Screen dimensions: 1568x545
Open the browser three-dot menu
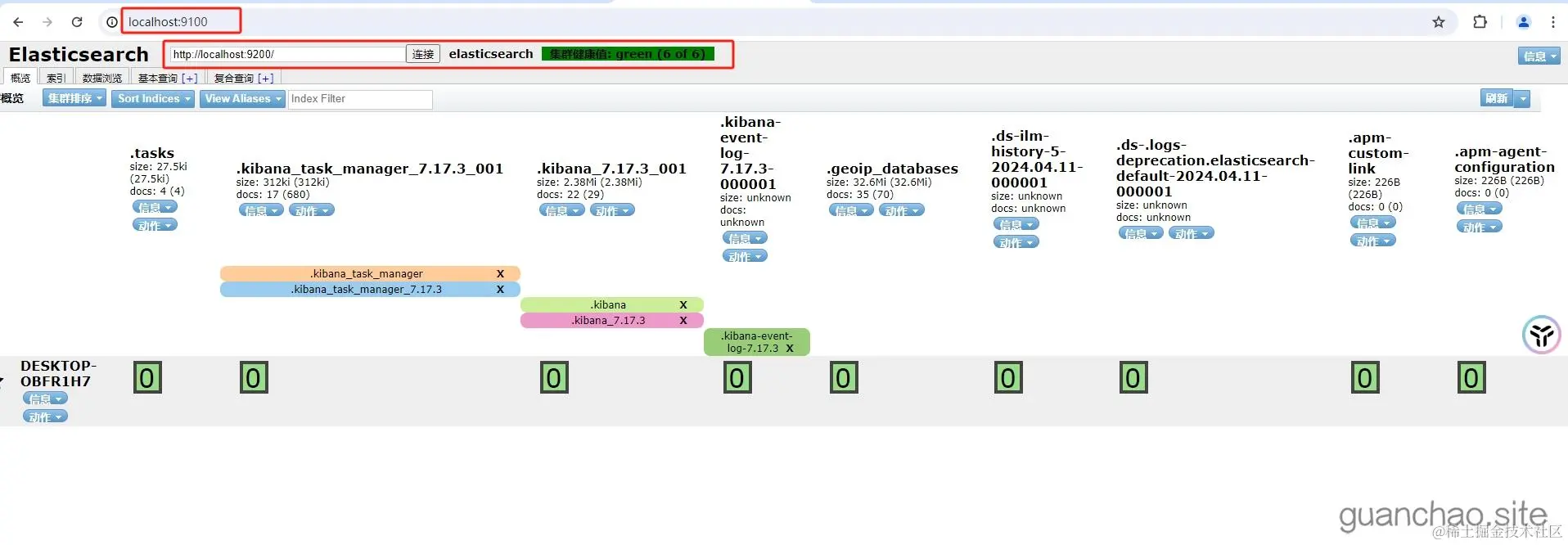(1552, 22)
